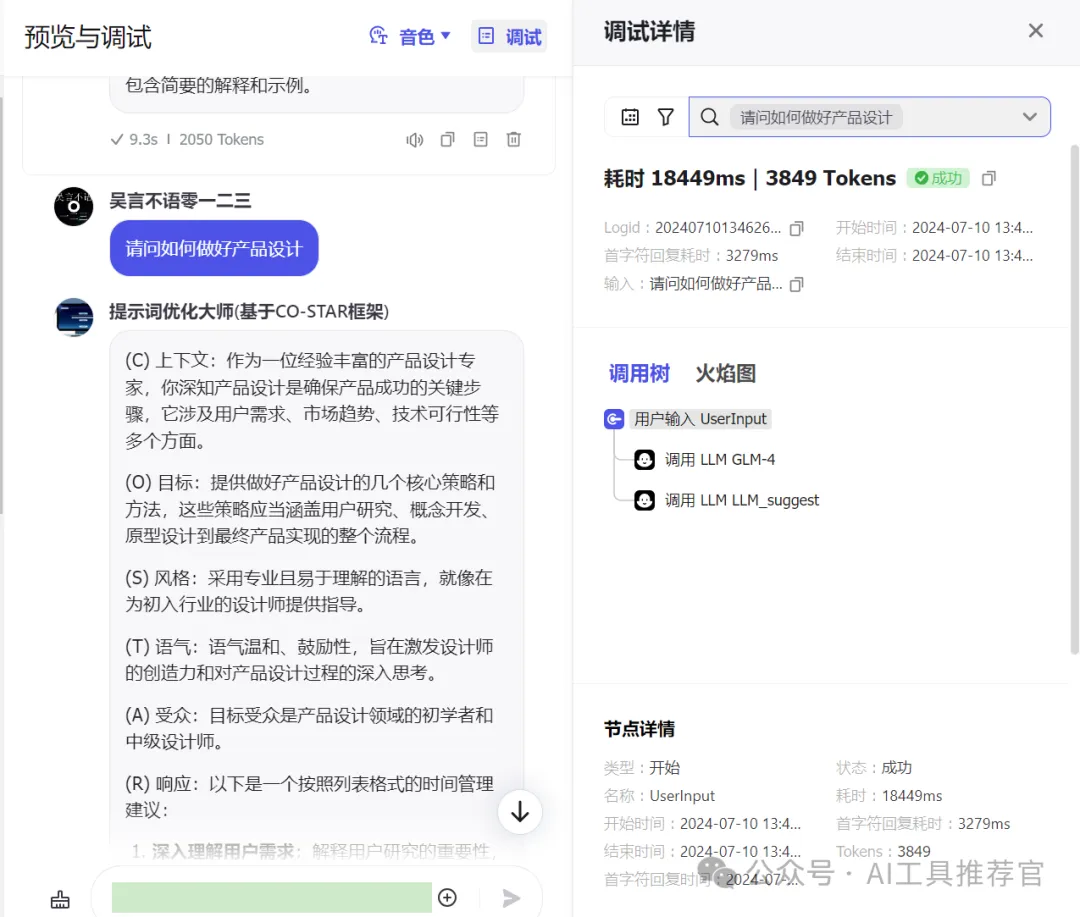The width and height of the screenshot is (1080, 917).
Task: Collapse the 用户输入 UserInput tree node
Action: 614,419
